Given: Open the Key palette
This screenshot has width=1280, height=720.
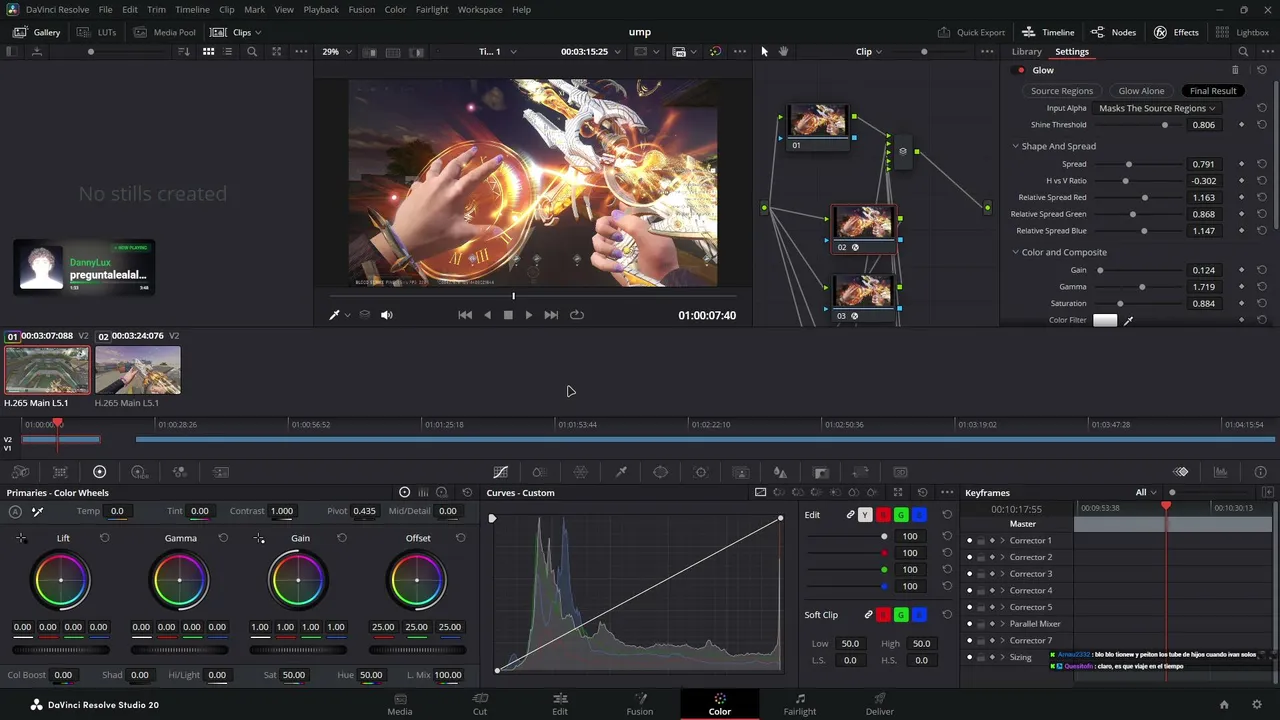Looking at the screenshot, I should click(821, 472).
